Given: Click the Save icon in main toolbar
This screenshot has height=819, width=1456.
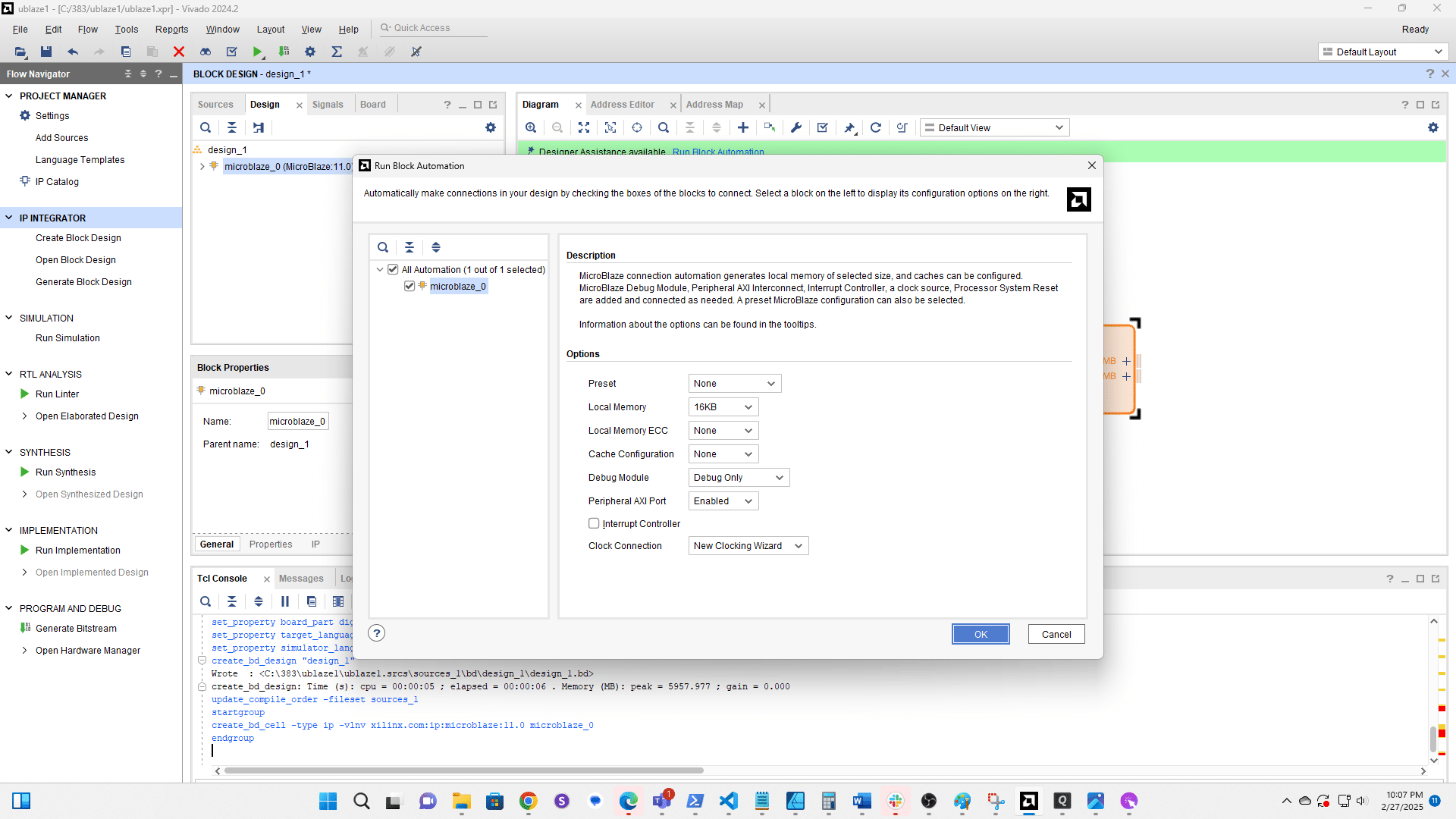Looking at the screenshot, I should tap(46, 52).
